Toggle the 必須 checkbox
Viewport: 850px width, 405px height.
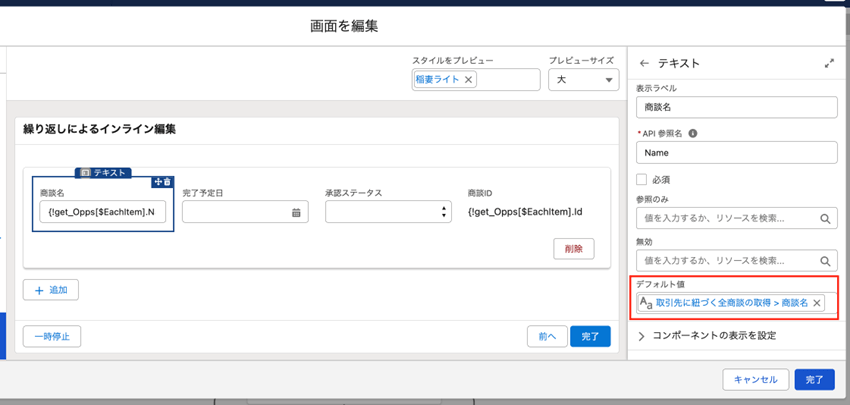[x=642, y=179]
